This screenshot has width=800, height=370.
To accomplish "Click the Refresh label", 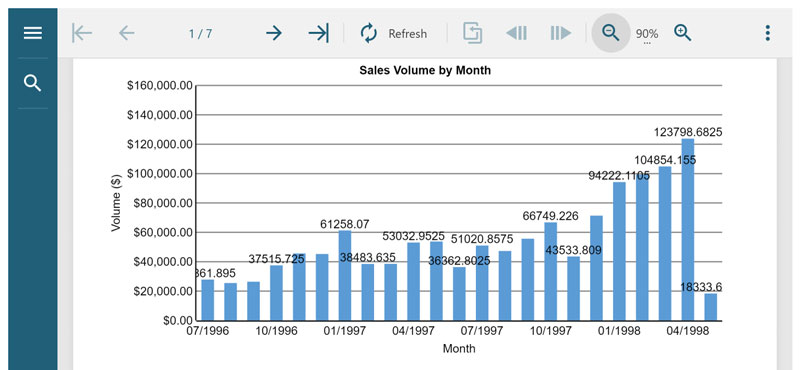I will [408, 34].
